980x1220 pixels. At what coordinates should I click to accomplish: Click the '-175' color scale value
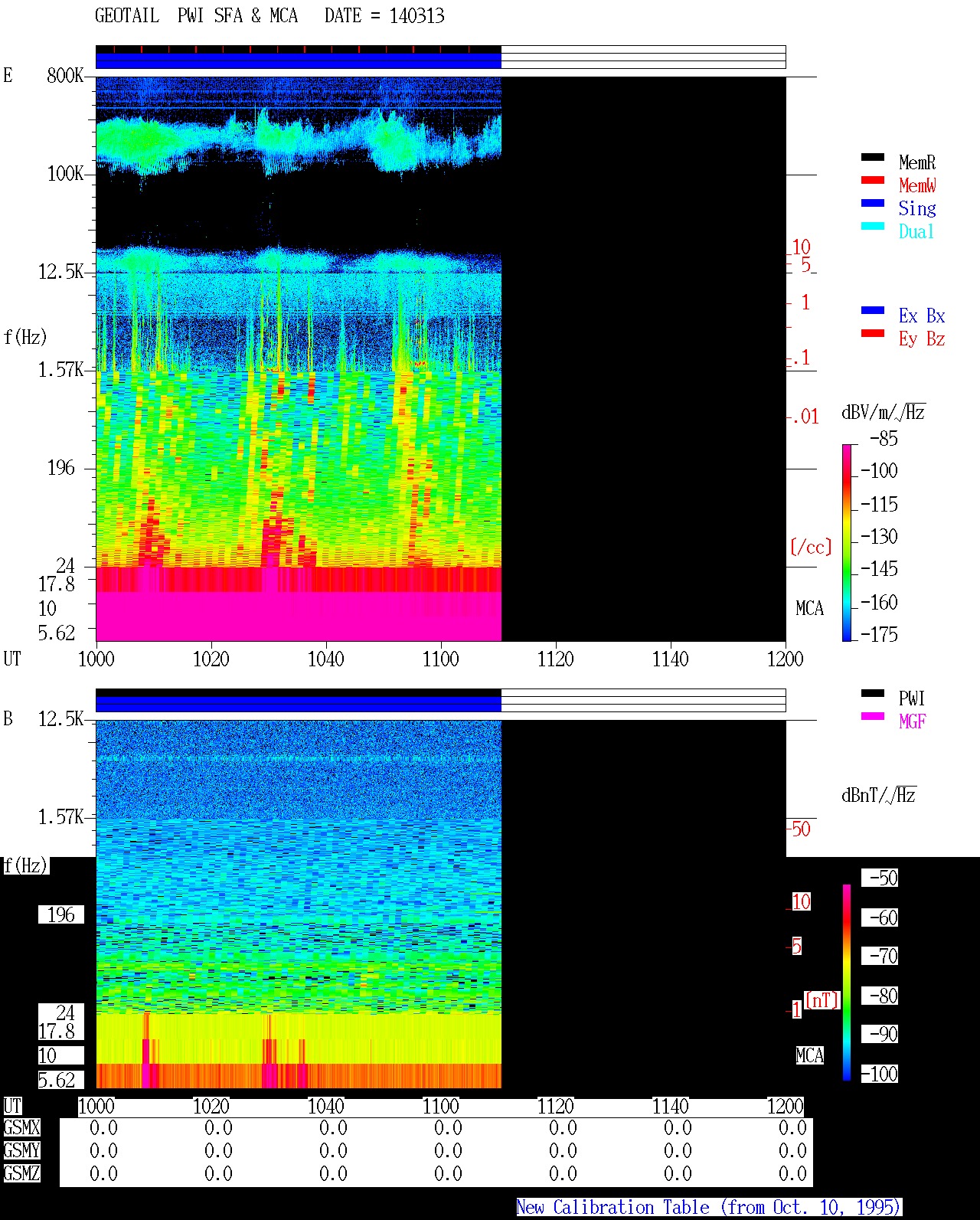(x=879, y=634)
